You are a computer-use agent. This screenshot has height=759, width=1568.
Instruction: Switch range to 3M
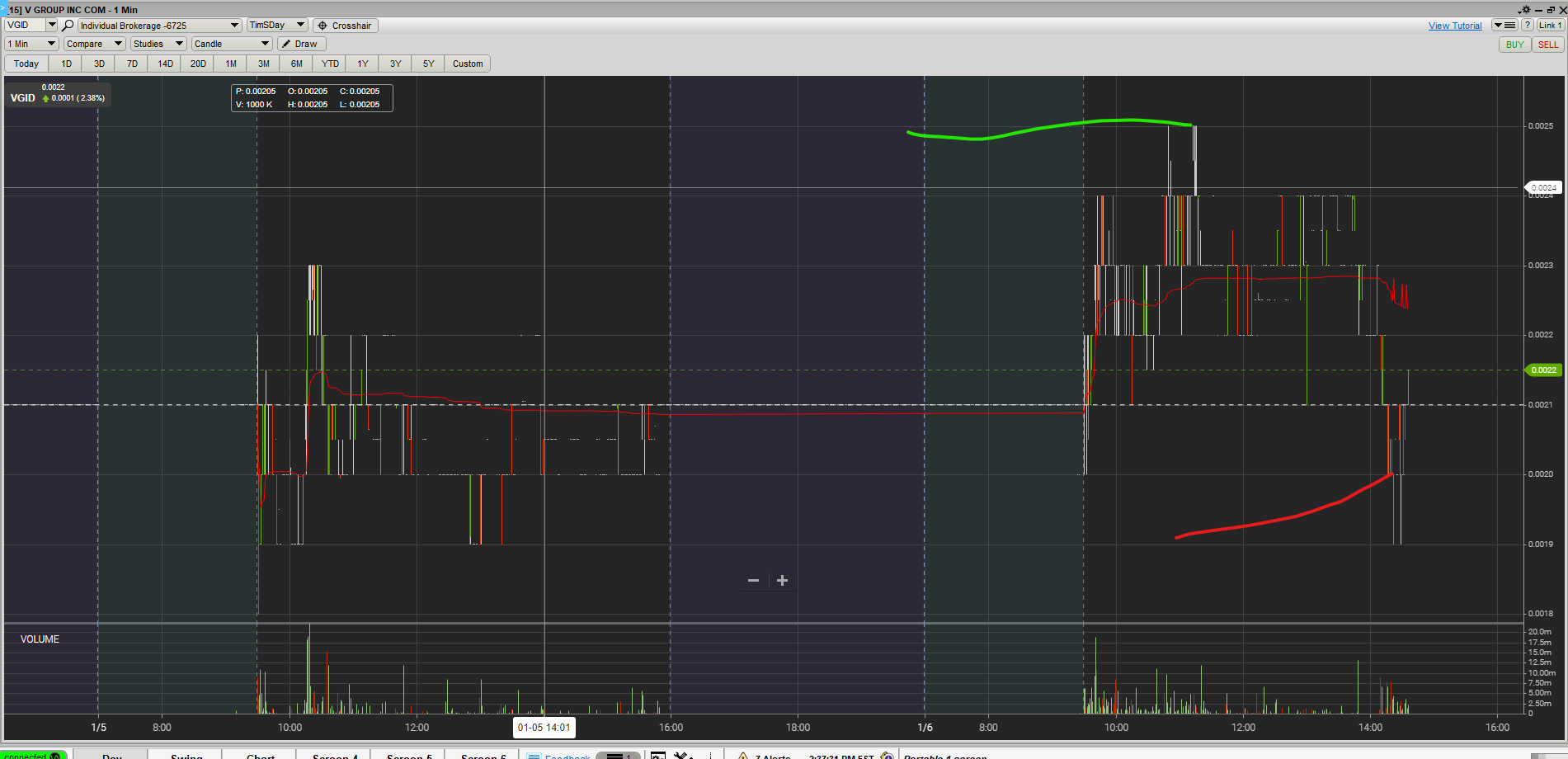pos(264,64)
